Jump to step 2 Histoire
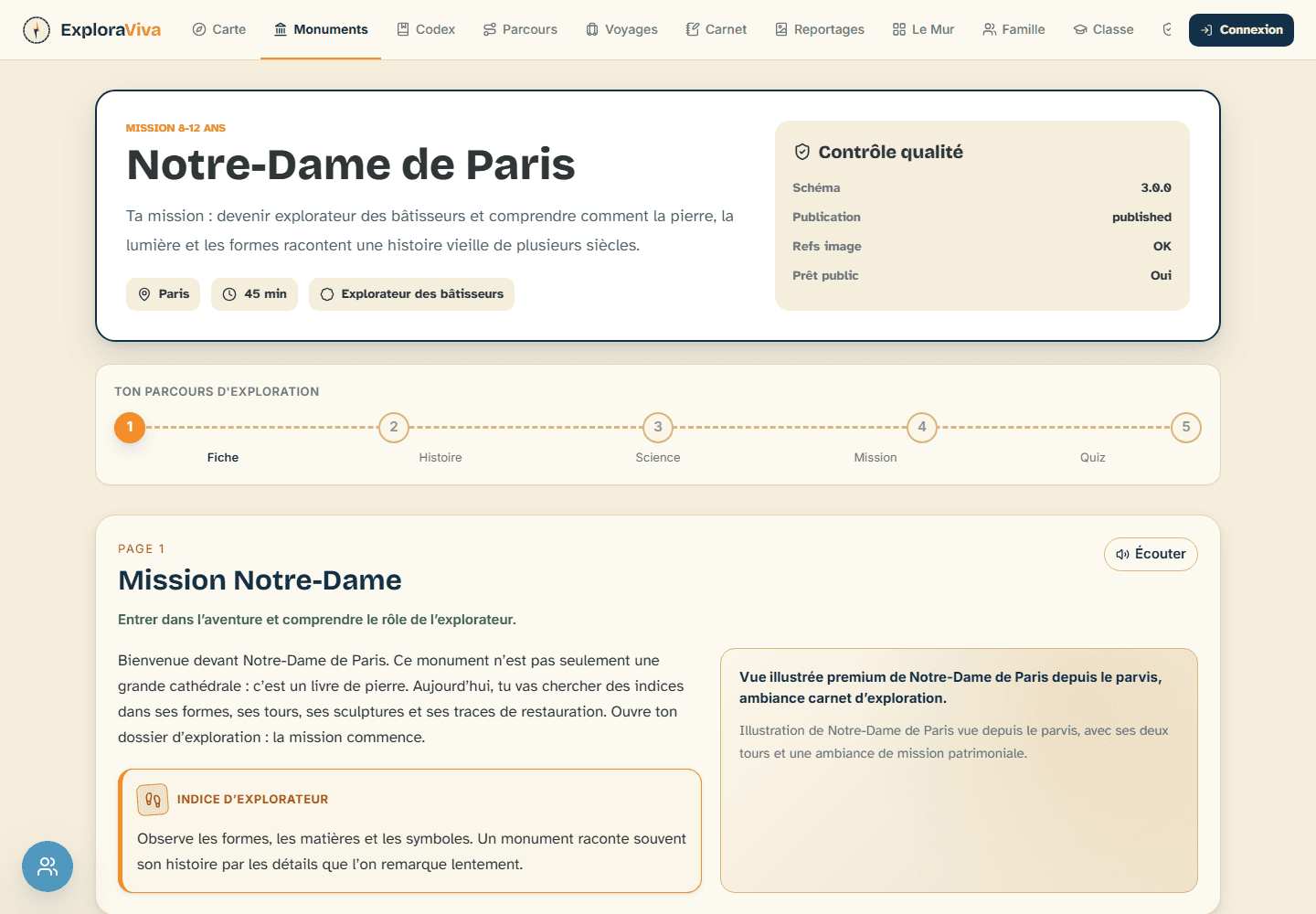 pos(394,427)
